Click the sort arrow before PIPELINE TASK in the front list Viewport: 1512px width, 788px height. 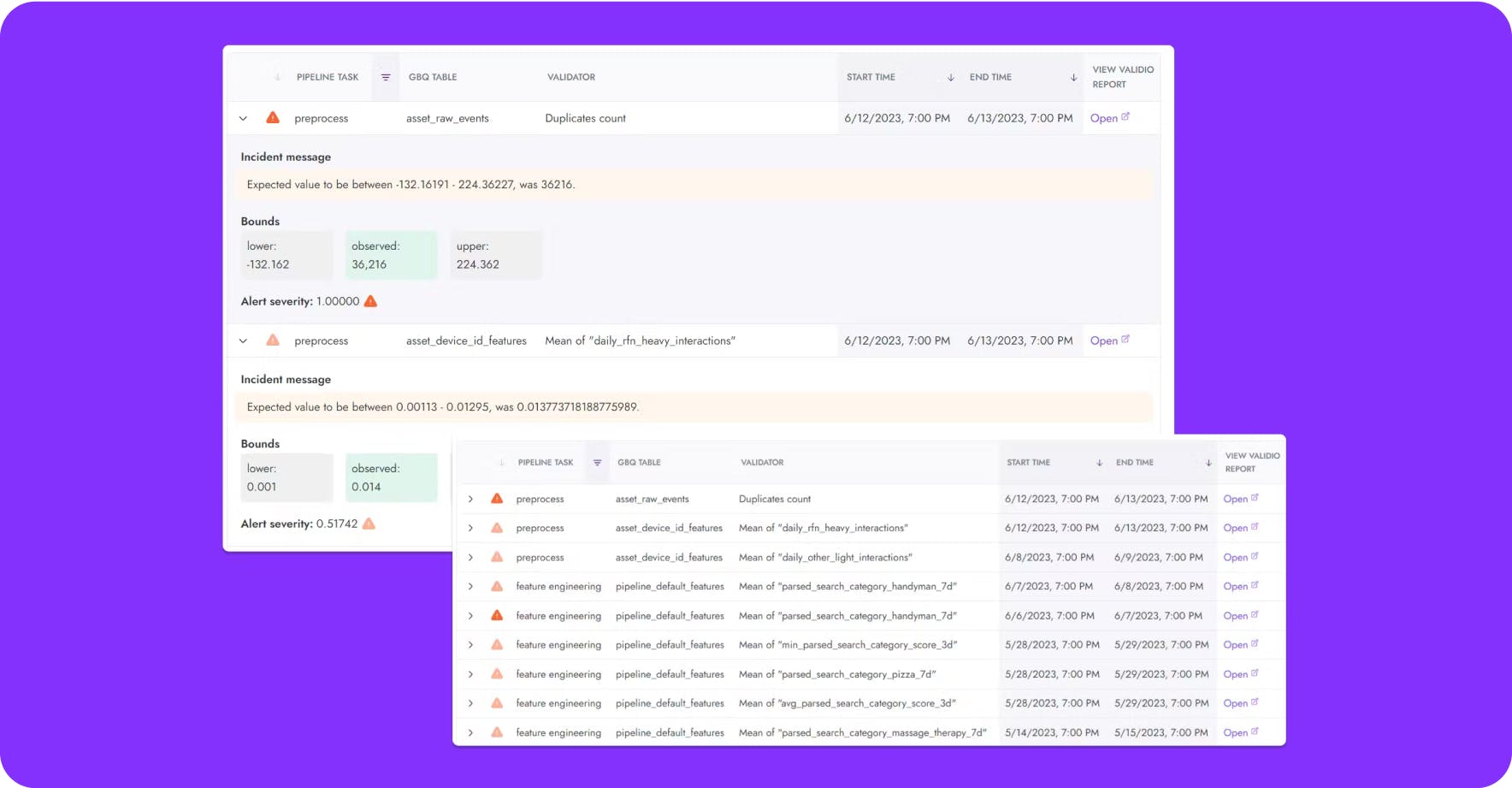click(502, 463)
